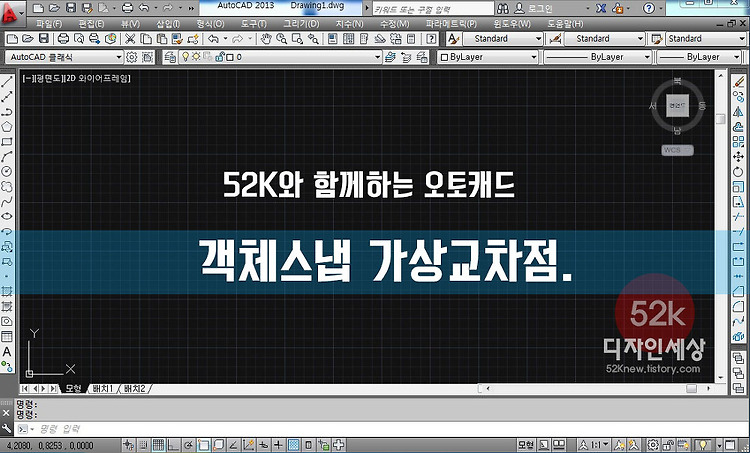The height and width of the screenshot is (453, 750).
Task: Click the 모형 model space button in status bar
Action: click(x=526, y=445)
